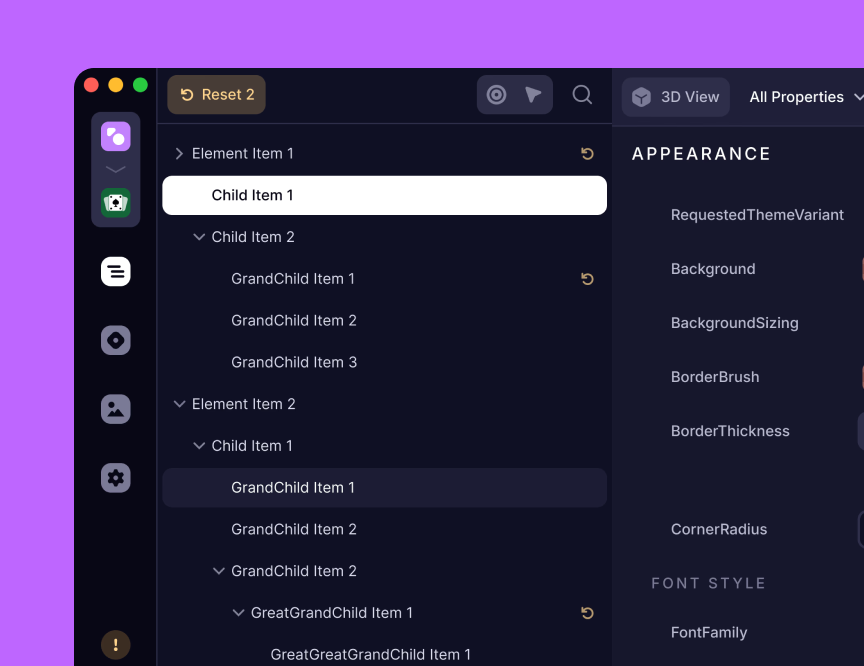
Task: Toggle the cursor pointer selection mode
Action: pyautogui.click(x=533, y=95)
